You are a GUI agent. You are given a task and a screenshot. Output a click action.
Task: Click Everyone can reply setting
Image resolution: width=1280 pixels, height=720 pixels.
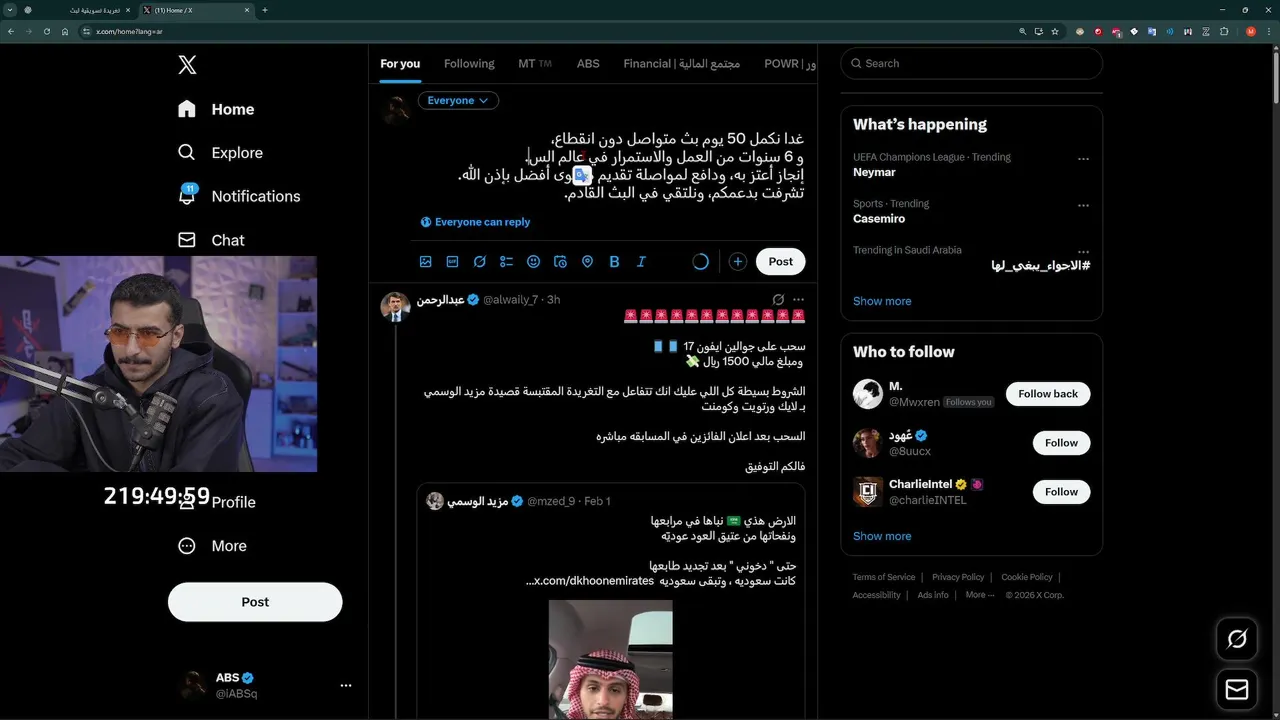coord(476,222)
